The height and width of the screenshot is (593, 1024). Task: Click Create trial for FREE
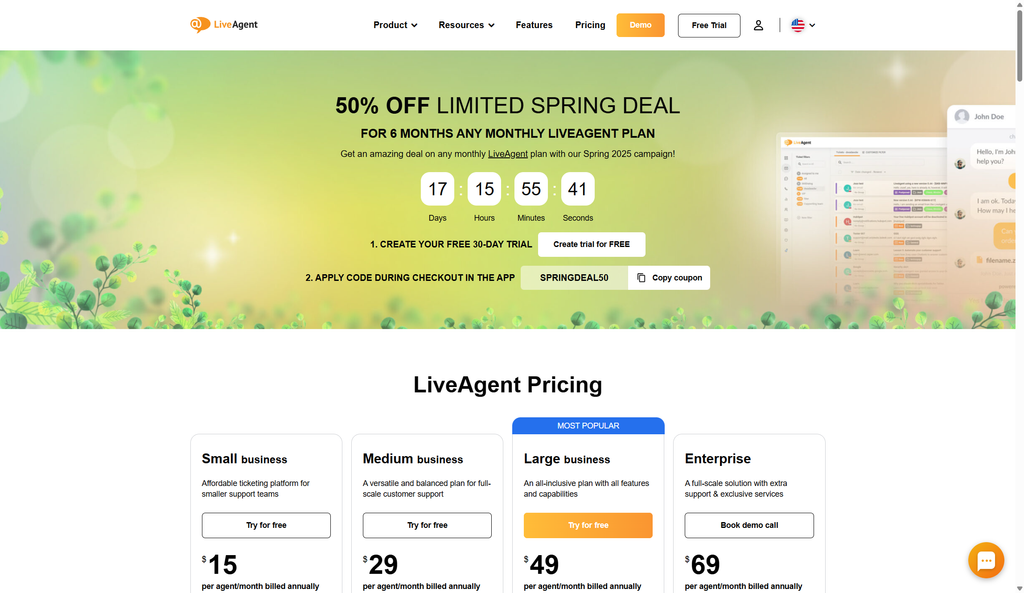(x=591, y=244)
